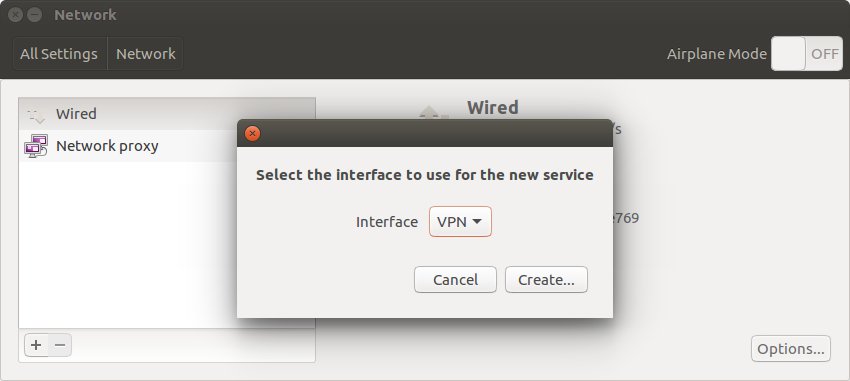Select Network proxy in the list
The image size is (850, 381).
(x=128, y=146)
